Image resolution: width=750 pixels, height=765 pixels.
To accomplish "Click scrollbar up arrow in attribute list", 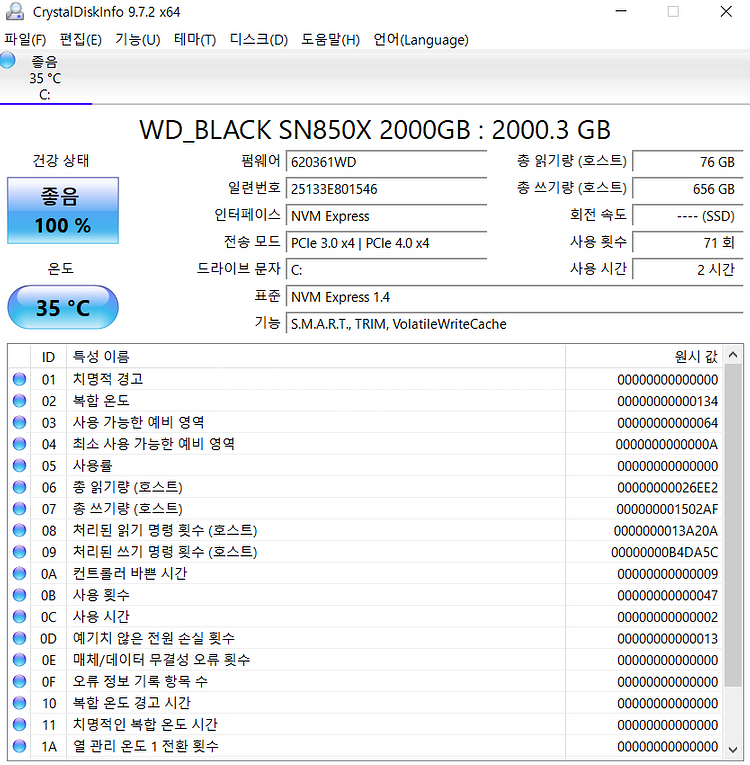I will (734, 356).
